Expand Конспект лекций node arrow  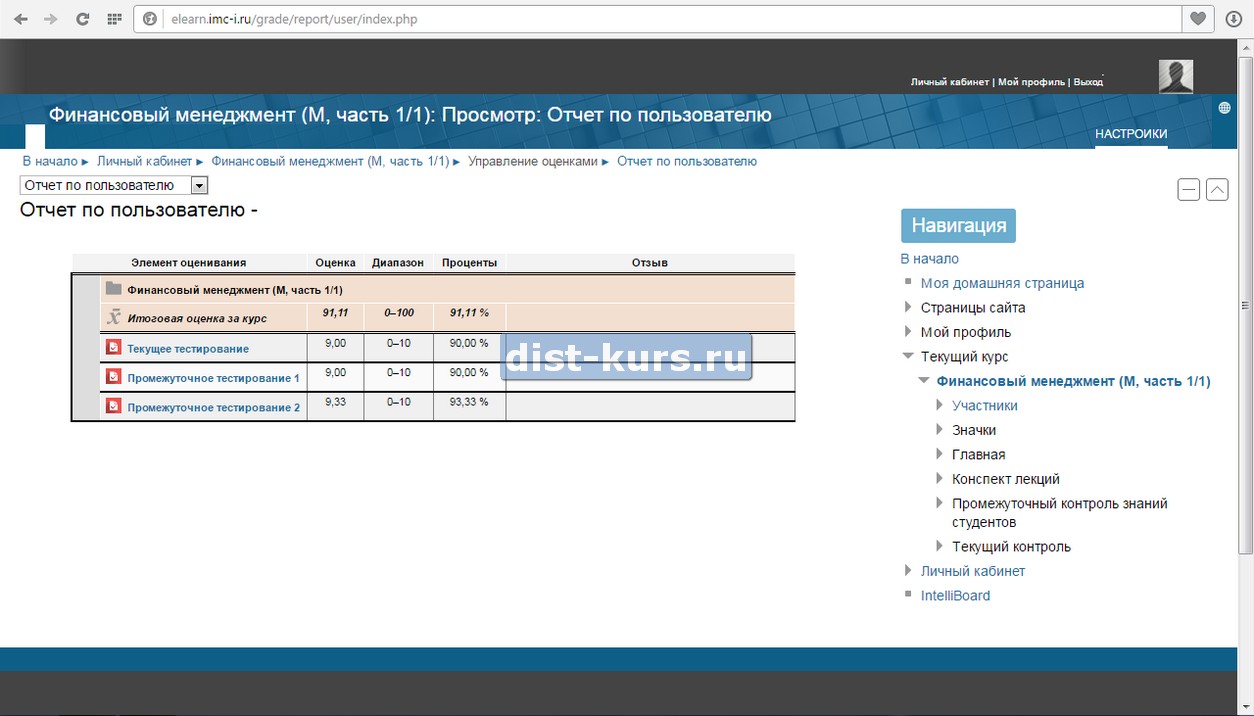pos(940,479)
